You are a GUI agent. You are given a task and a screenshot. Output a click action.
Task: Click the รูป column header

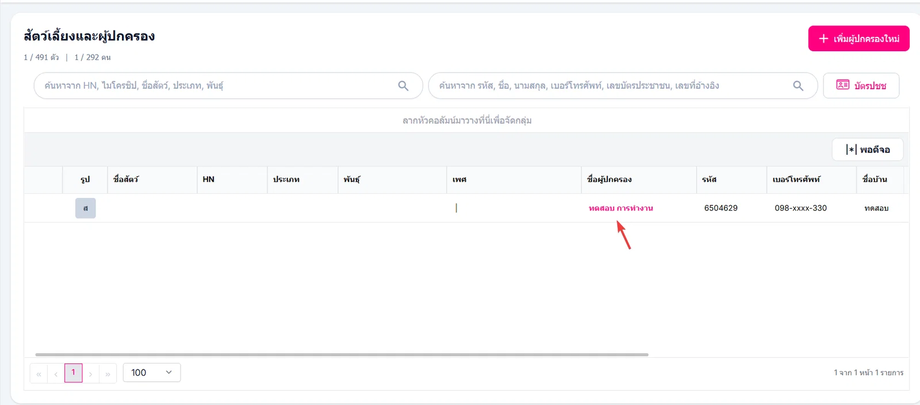pos(85,180)
